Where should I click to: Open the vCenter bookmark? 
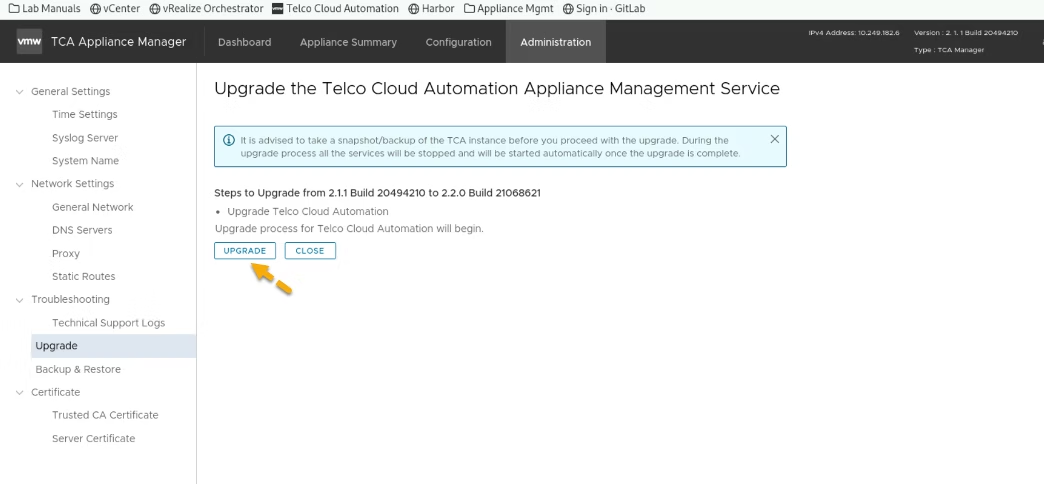(116, 9)
